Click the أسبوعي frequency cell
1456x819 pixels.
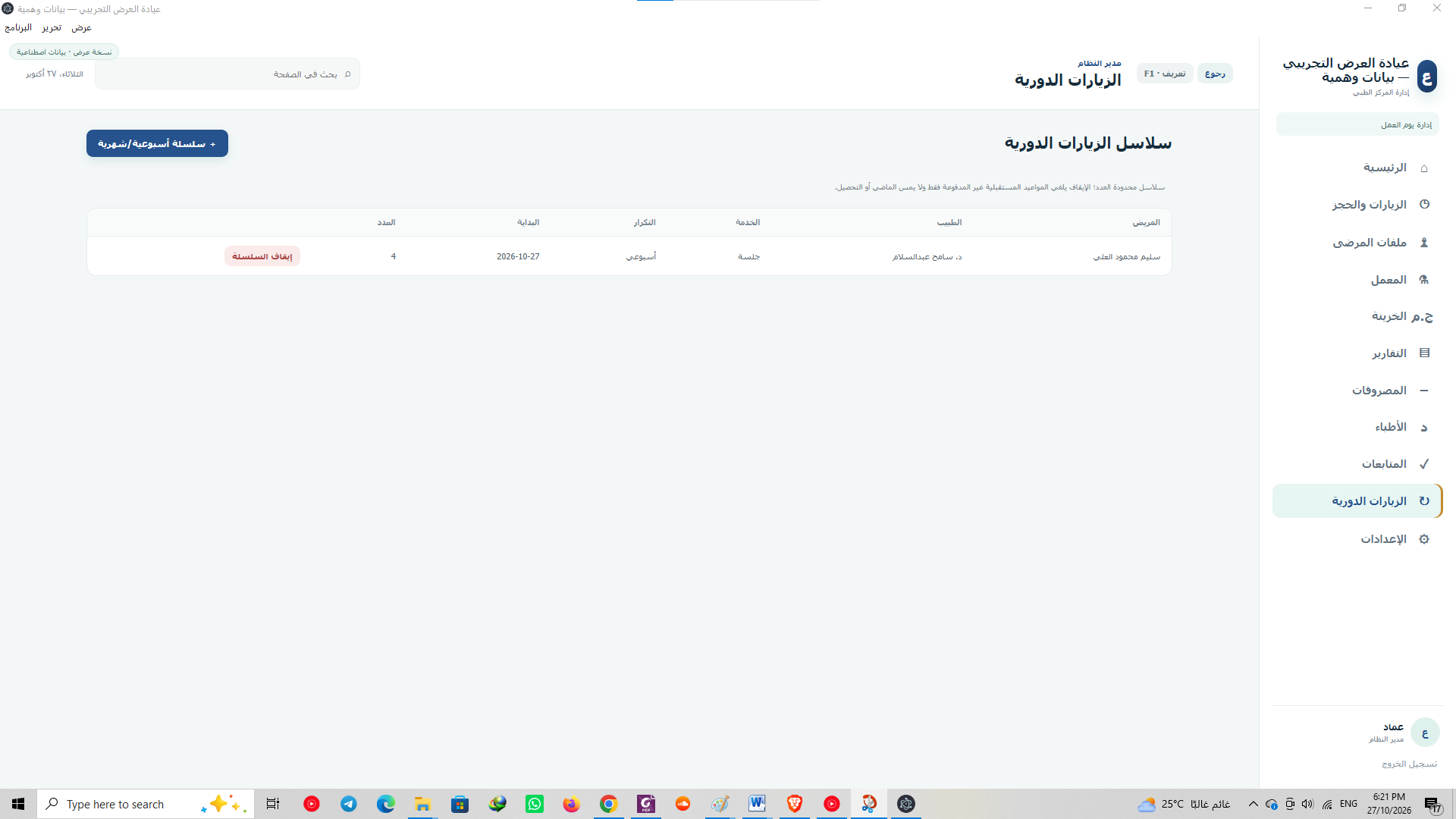coord(641,256)
